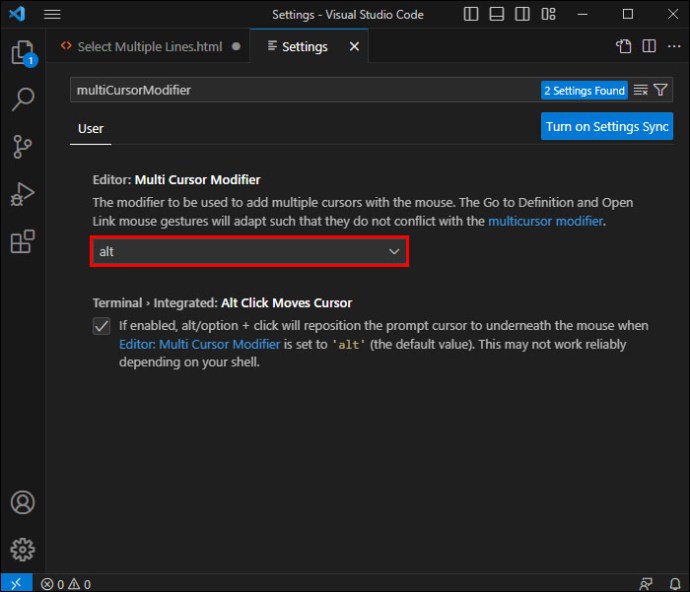Viewport: 690px width, 592px height.
Task: Open Run and Debug view
Action: coord(22,194)
